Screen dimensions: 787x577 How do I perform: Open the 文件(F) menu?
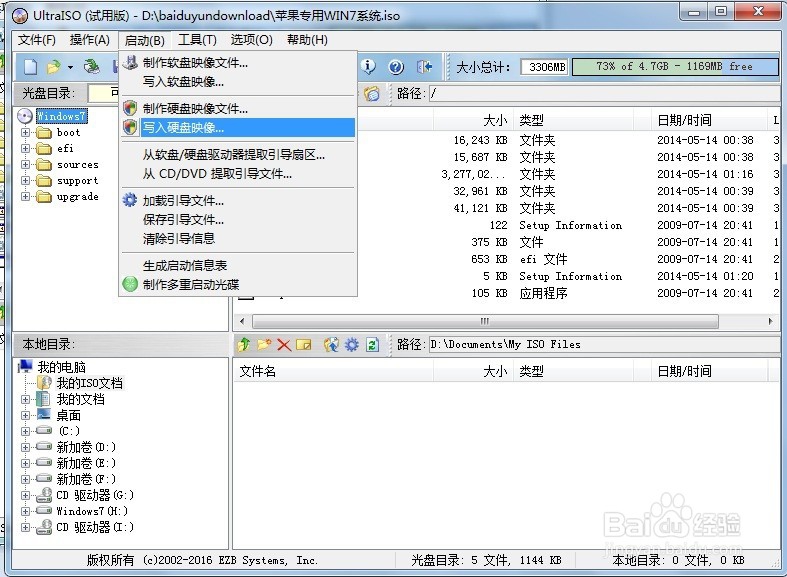click(37, 40)
